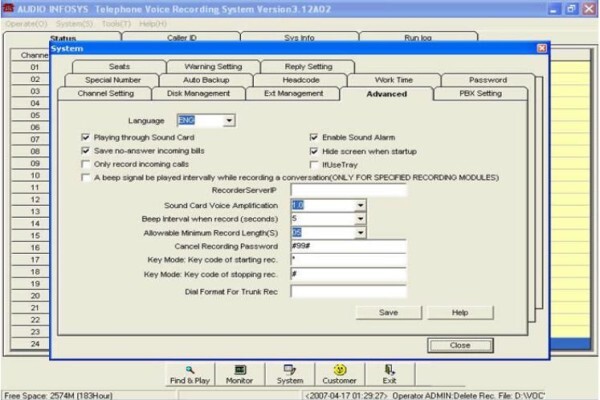Minimize the main application window
Screen dimensions: 600x400
(x=554, y=9)
